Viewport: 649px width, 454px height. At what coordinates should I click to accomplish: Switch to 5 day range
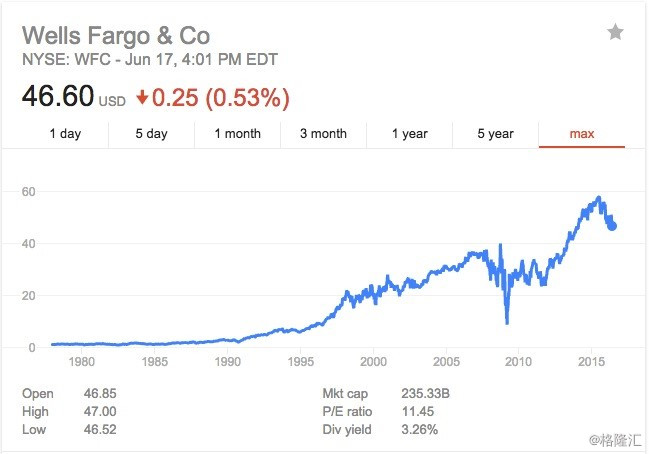pos(152,134)
